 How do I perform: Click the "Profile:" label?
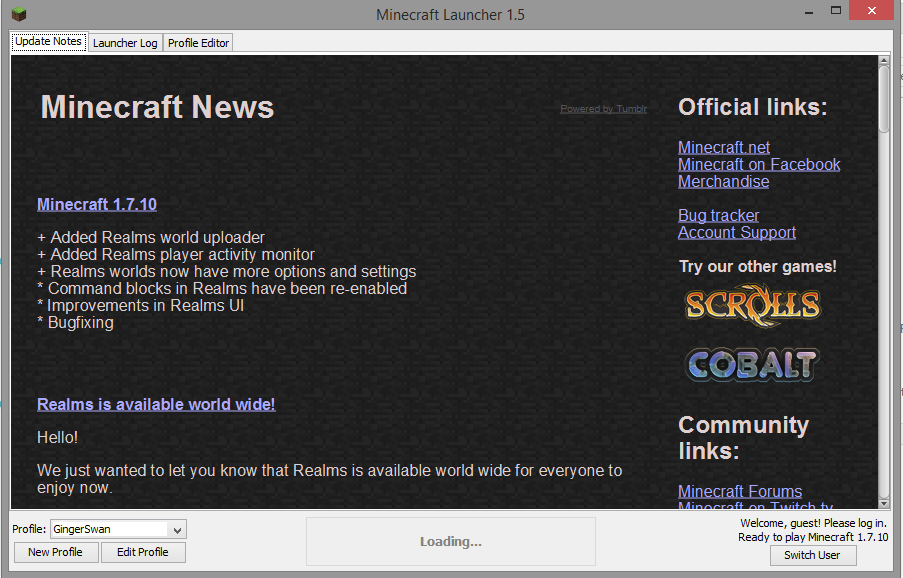click(29, 529)
